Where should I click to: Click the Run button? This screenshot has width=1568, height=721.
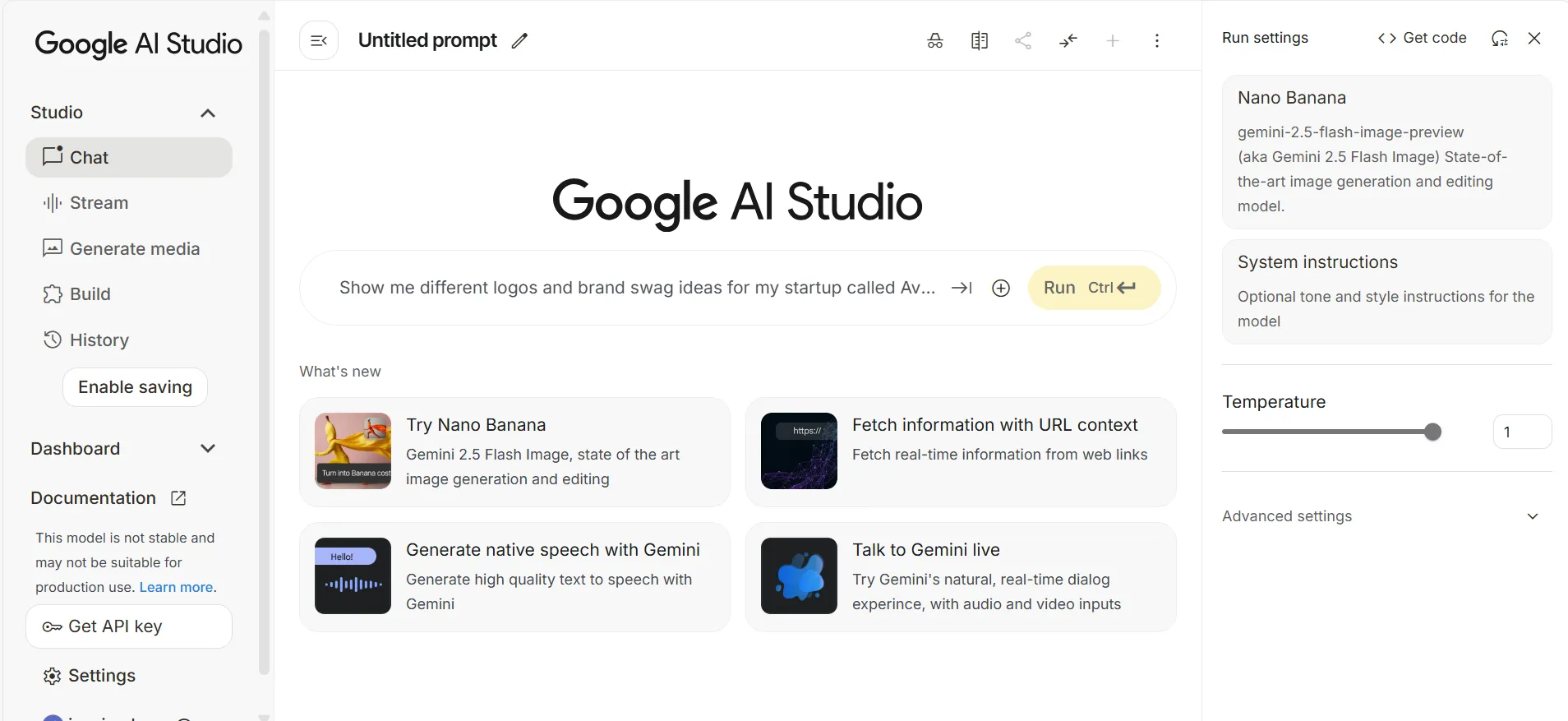[1094, 288]
